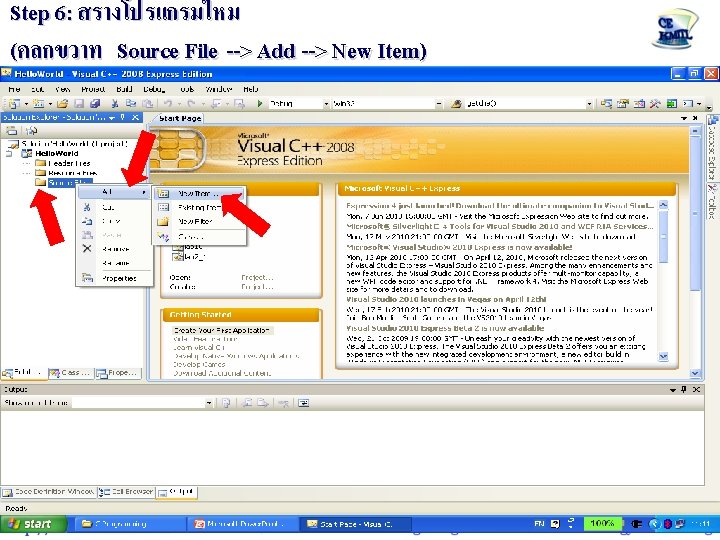Click the Download Additional Content link
720x540 pixels.
tap(222, 373)
